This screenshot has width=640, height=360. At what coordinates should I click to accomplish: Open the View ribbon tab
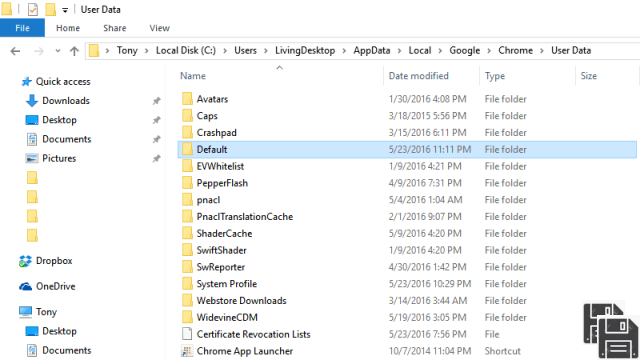click(x=159, y=28)
